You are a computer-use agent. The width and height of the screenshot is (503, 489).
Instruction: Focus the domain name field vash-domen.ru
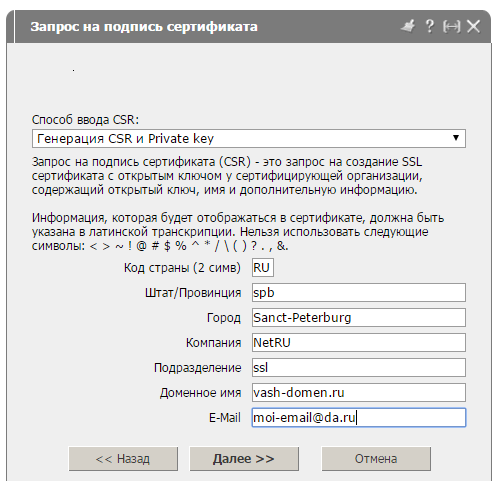pyautogui.click(x=359, y=393)
